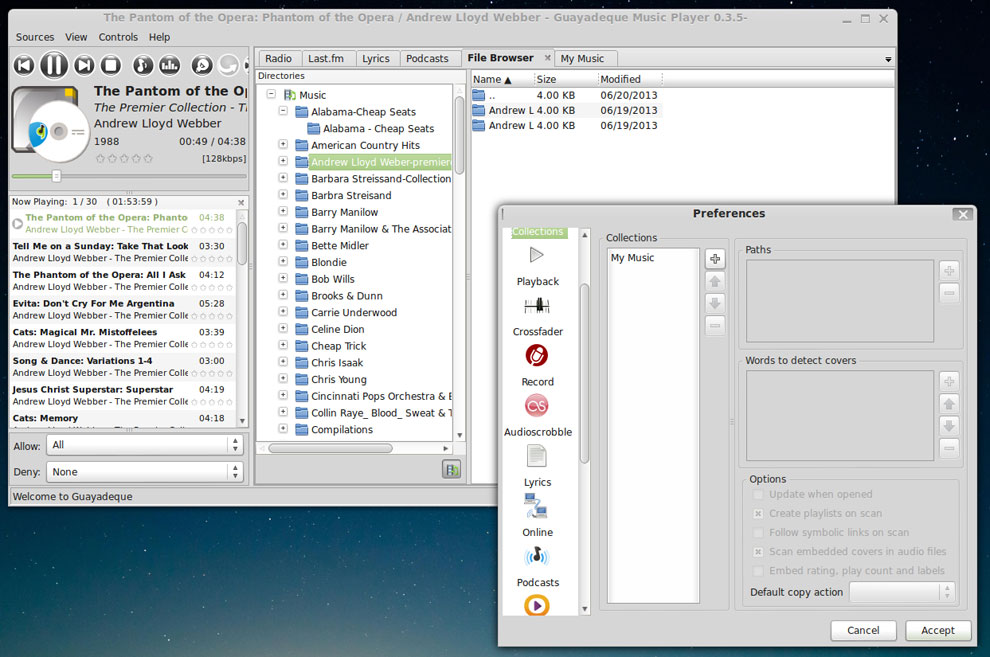Pause the current song
Viewport: 990px width, 657px height.
pos(54,65)
